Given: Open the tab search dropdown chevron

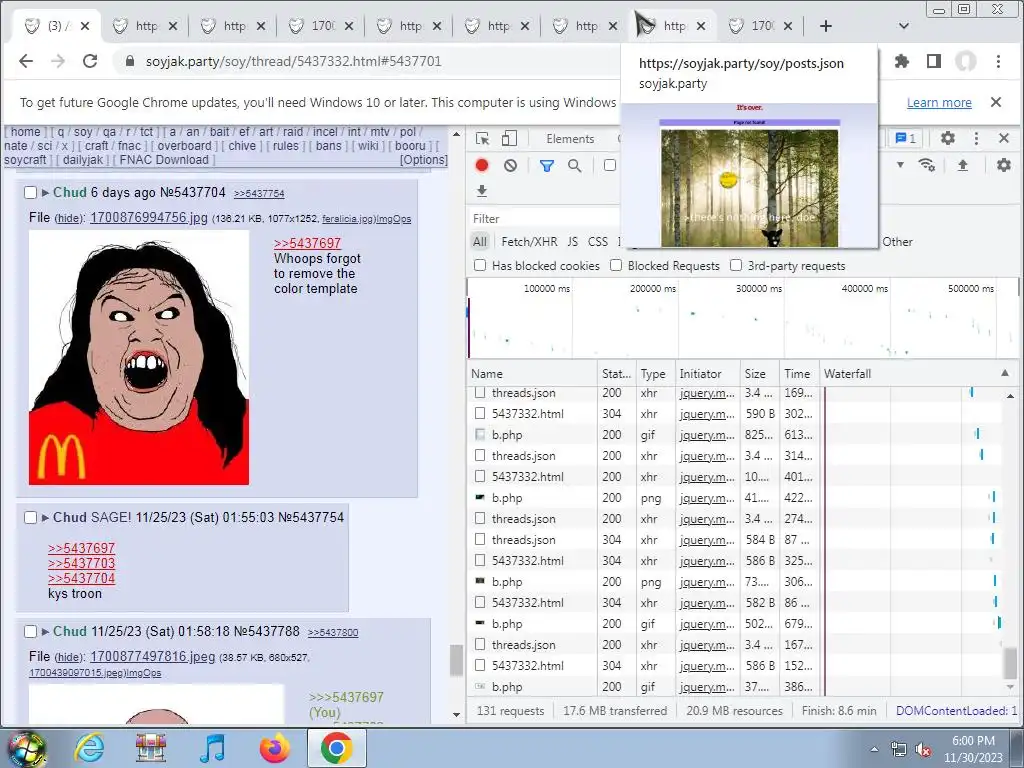Looking at the screenshot, I should tap(904, 26).
